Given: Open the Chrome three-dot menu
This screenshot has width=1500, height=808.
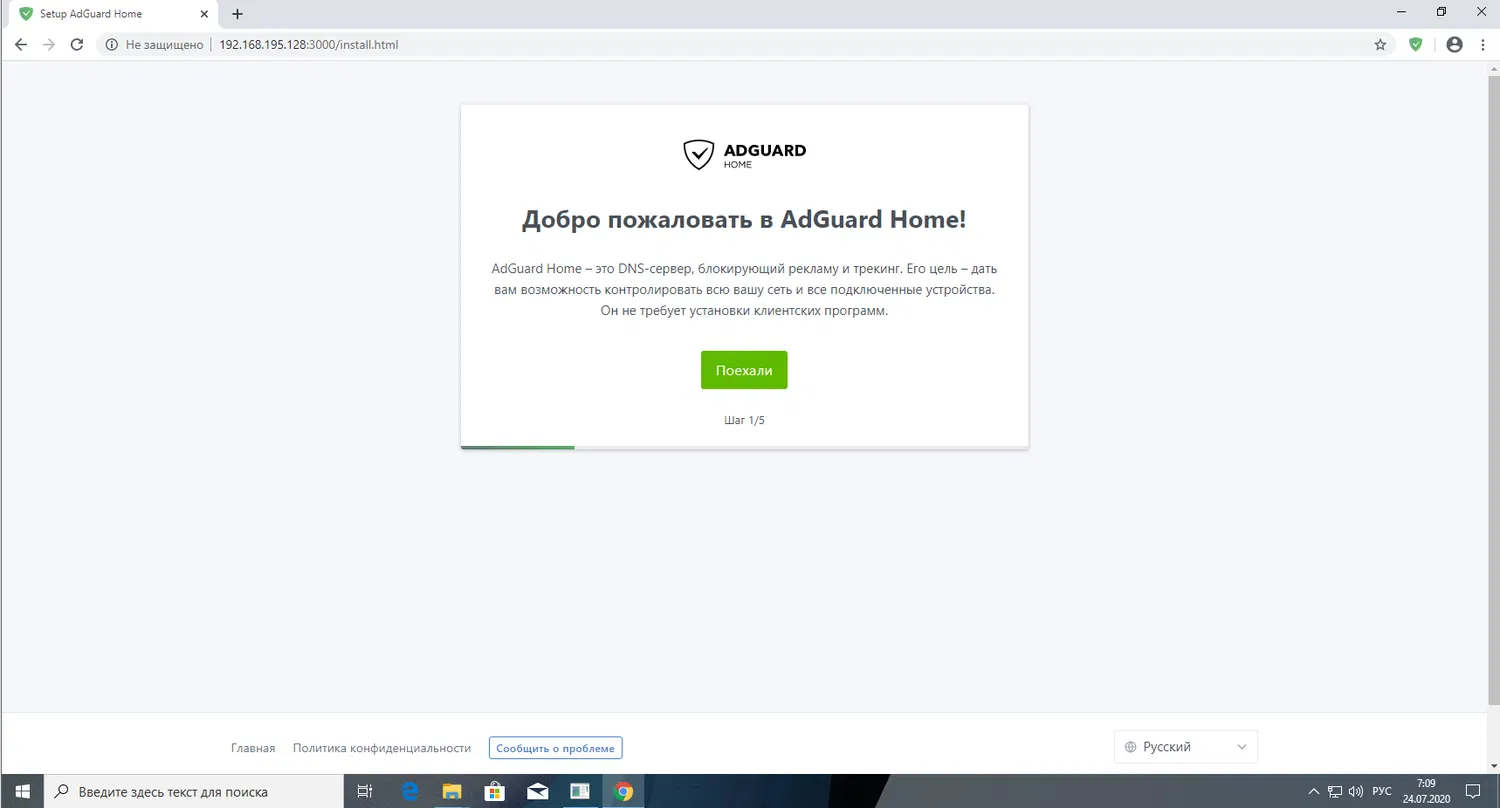Looking at the screenshot, I should (1482, 45).
